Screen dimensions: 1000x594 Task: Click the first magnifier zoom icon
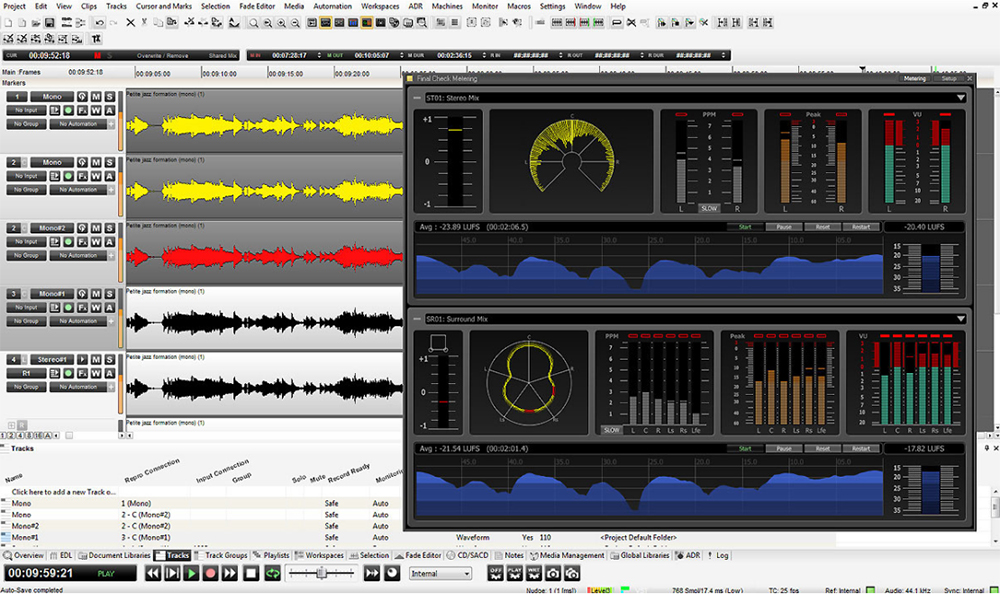[253, 23]
